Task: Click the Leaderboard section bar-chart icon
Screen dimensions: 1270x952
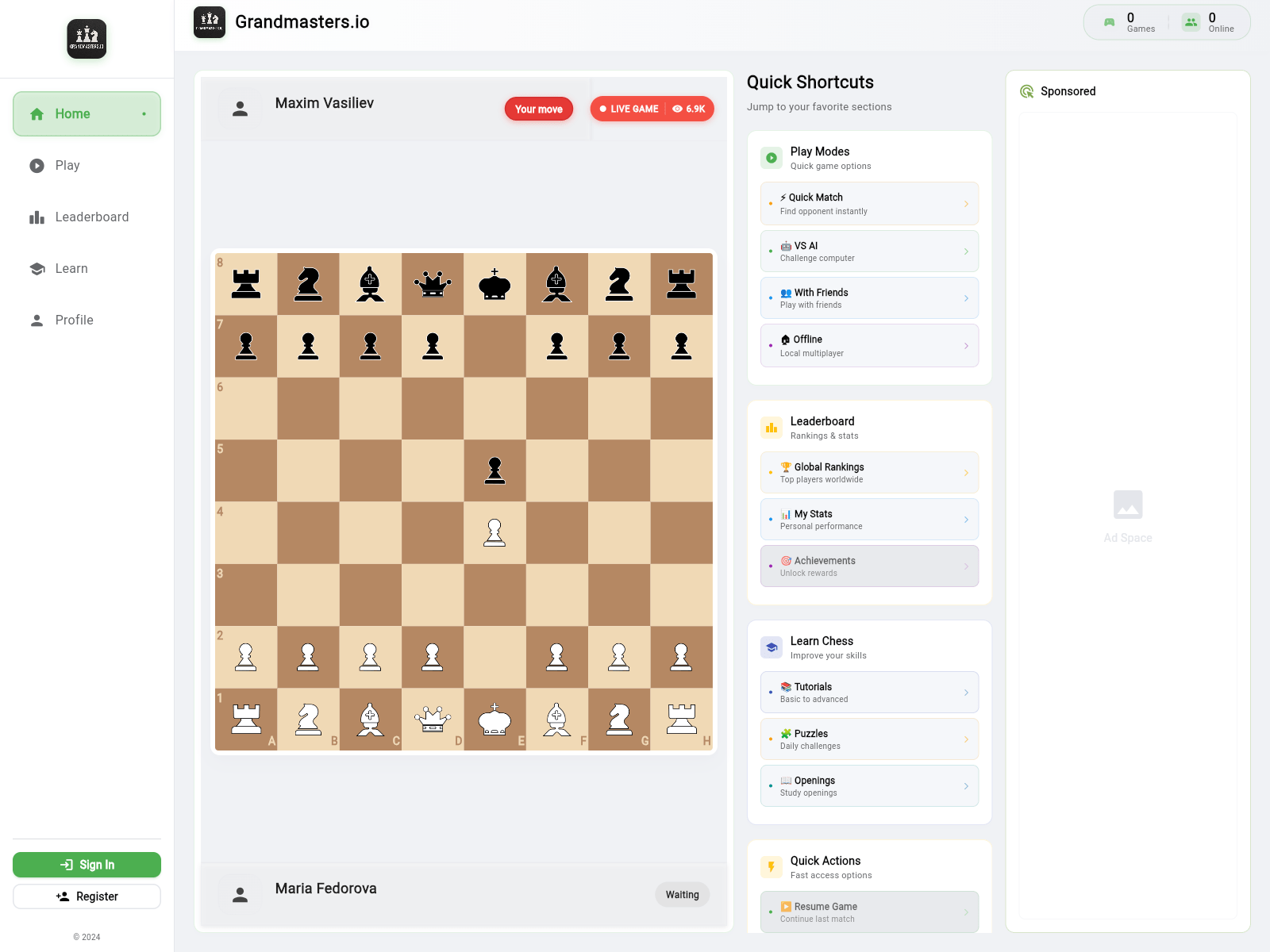Action: tap(772, 428)
